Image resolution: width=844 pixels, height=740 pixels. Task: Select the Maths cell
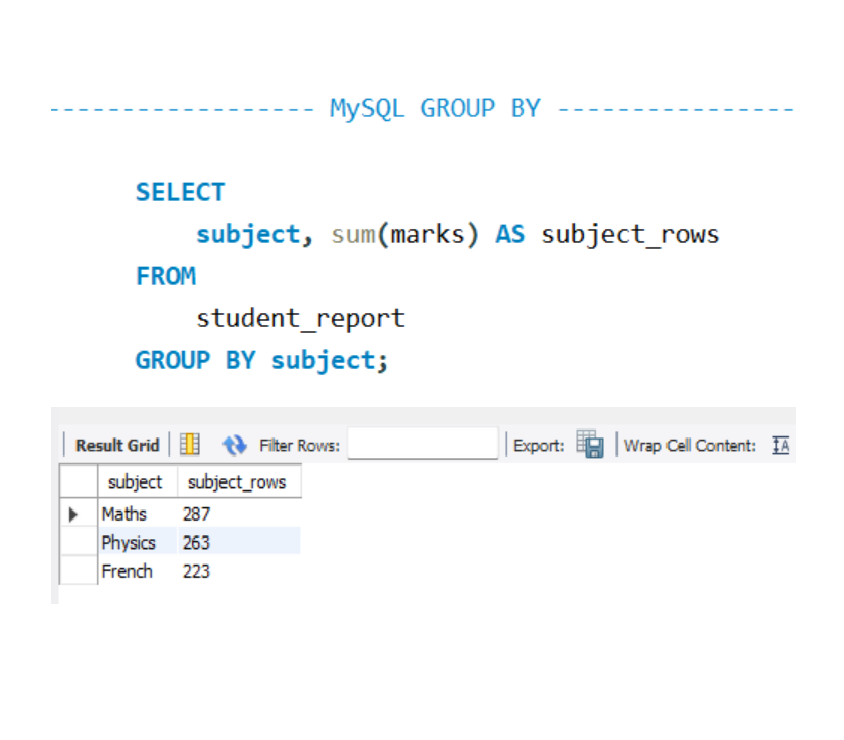click(125, 514)
